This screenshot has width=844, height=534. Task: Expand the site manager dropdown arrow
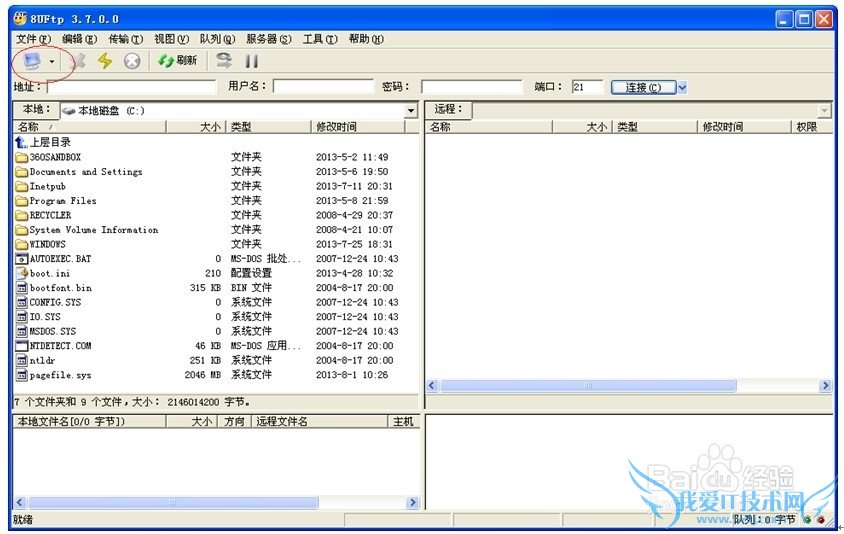tap(52, 61)
